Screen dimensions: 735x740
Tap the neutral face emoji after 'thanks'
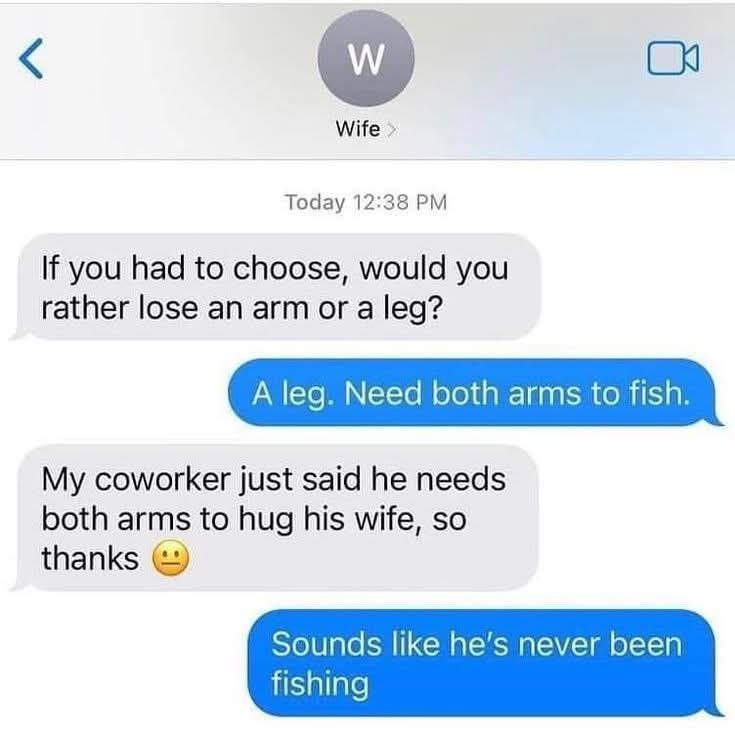170,558
